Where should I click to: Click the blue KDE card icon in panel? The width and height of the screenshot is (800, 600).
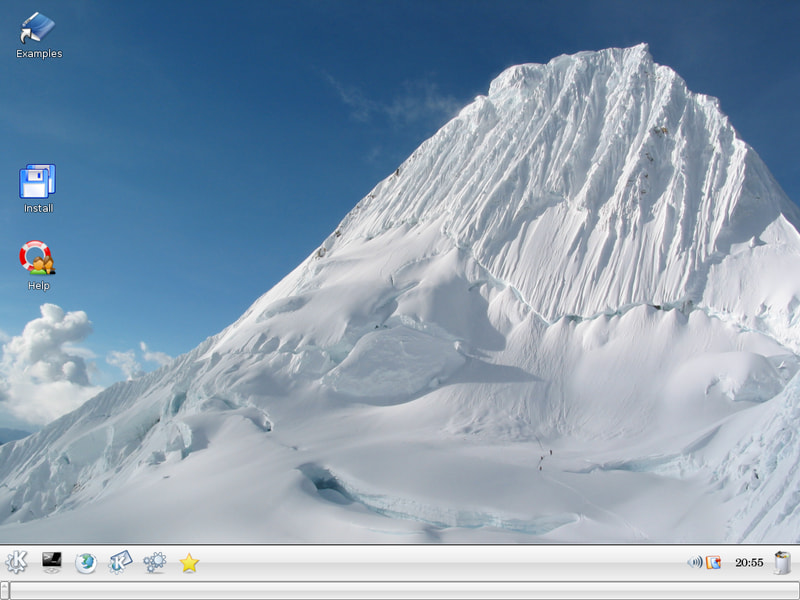click(120, 563)
